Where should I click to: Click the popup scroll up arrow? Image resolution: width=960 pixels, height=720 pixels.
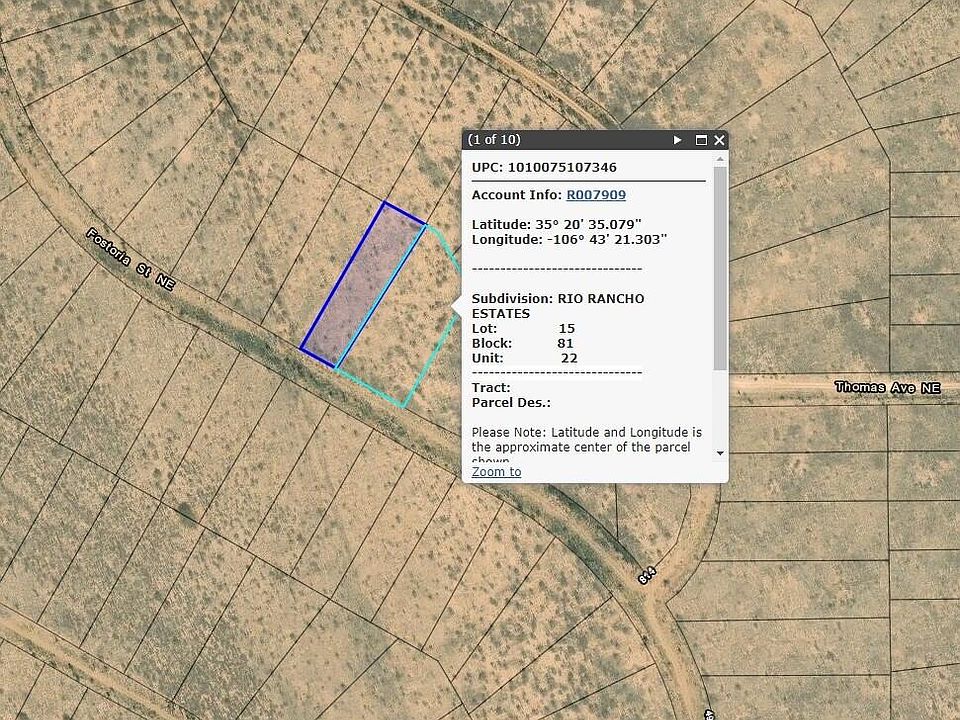(720, 158)
